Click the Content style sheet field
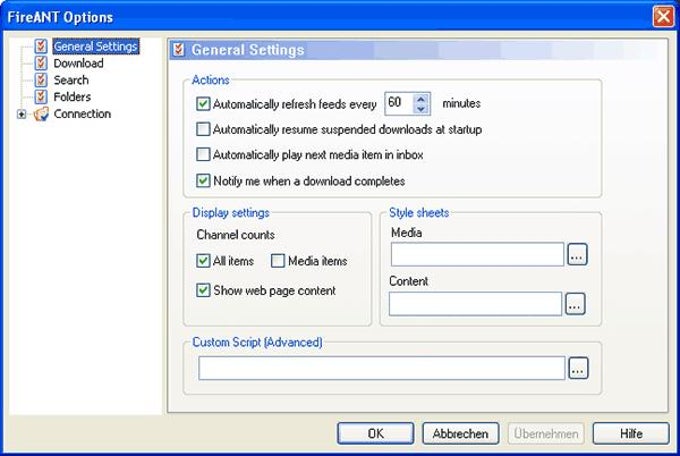 coord(475,304)
